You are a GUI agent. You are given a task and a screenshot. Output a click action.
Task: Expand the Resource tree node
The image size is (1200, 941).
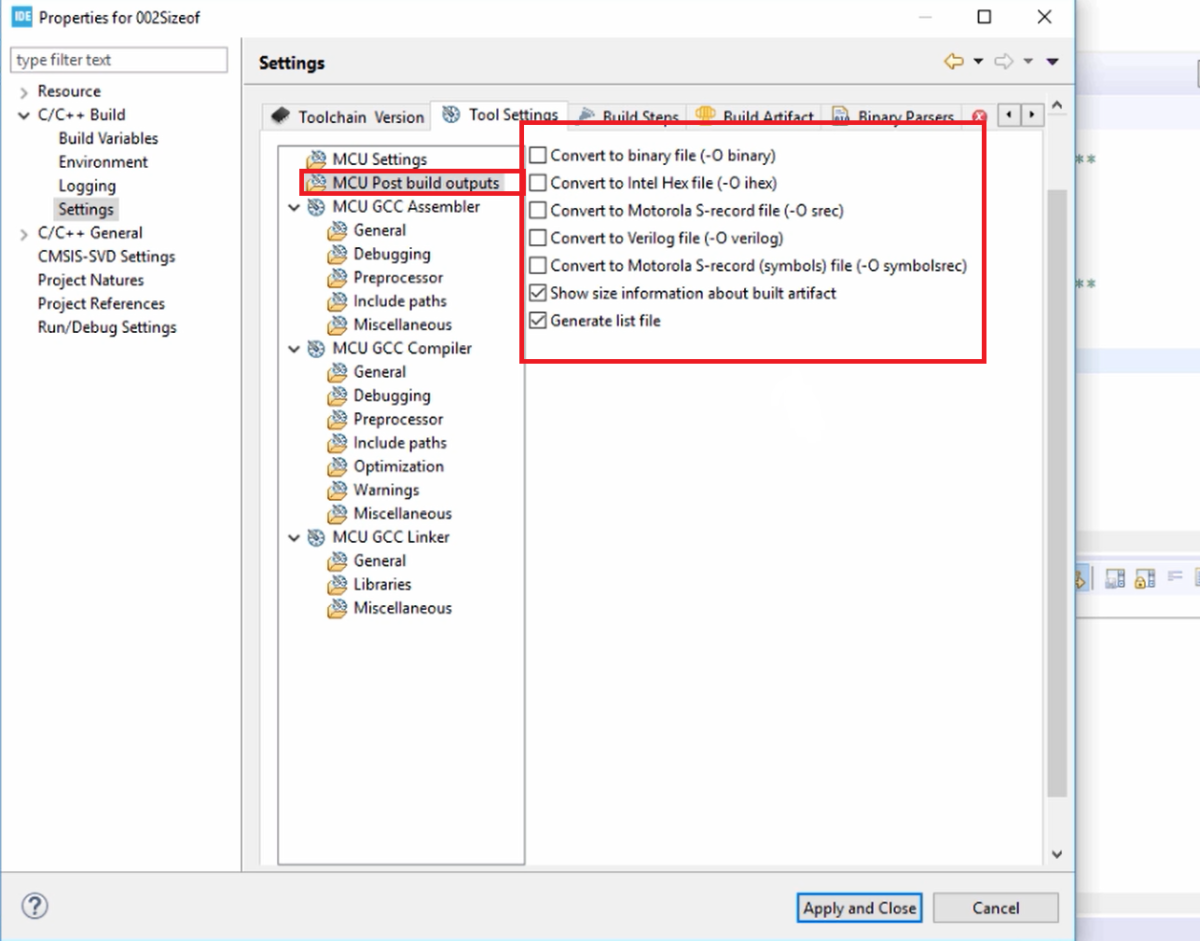24,92
